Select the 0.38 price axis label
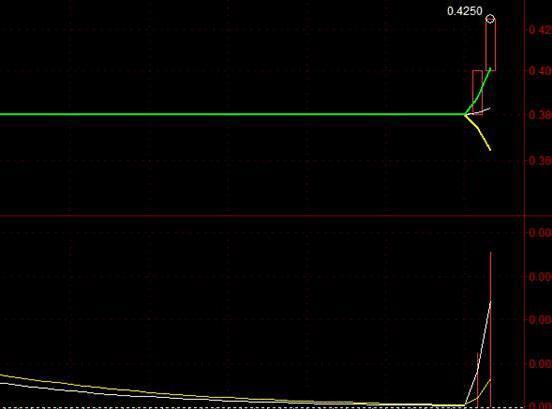Screen dimensions: 552x409 point(540,115)
